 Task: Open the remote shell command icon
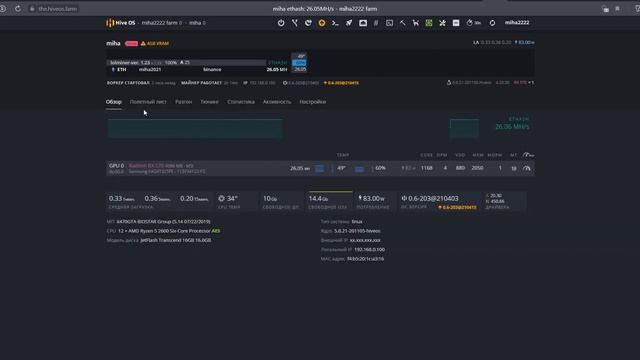(335, 23)
